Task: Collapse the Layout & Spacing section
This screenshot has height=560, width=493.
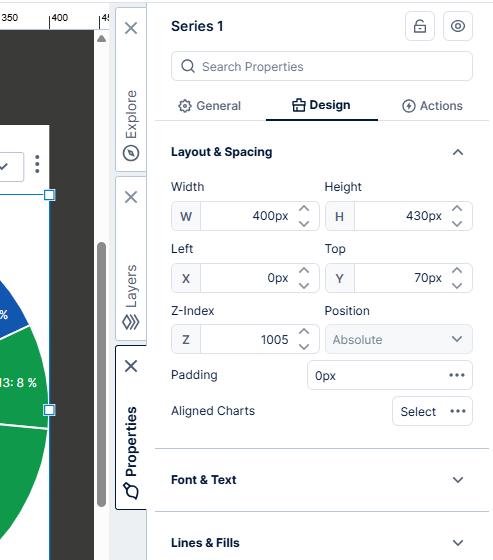Action: point(458,152)
